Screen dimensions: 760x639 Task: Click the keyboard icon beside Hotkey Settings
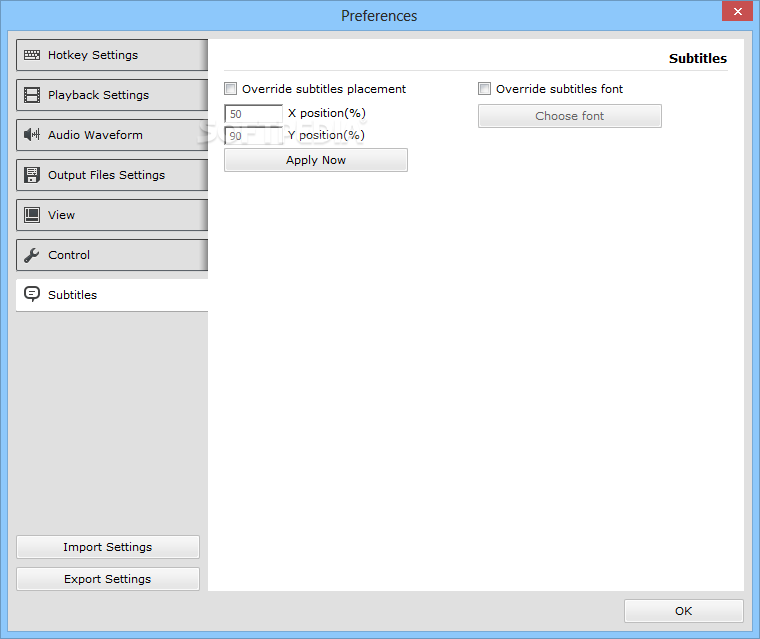[x=32, y=55]
